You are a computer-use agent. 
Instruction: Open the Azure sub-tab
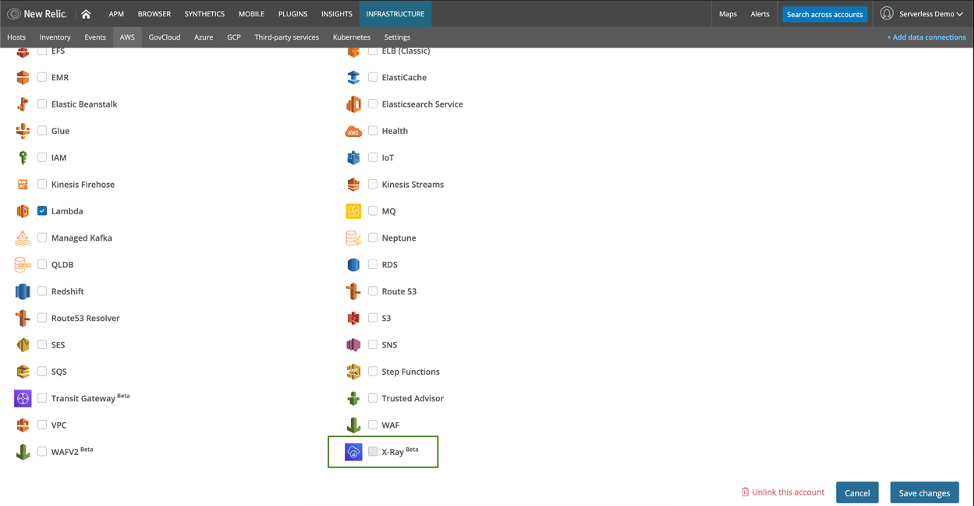(203, 37)
